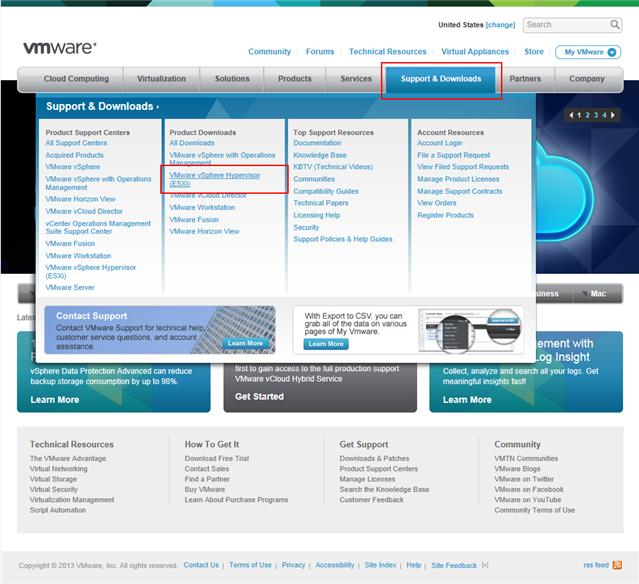Open Accessibility footer link
639x584 pixels.
pos(335,565)
